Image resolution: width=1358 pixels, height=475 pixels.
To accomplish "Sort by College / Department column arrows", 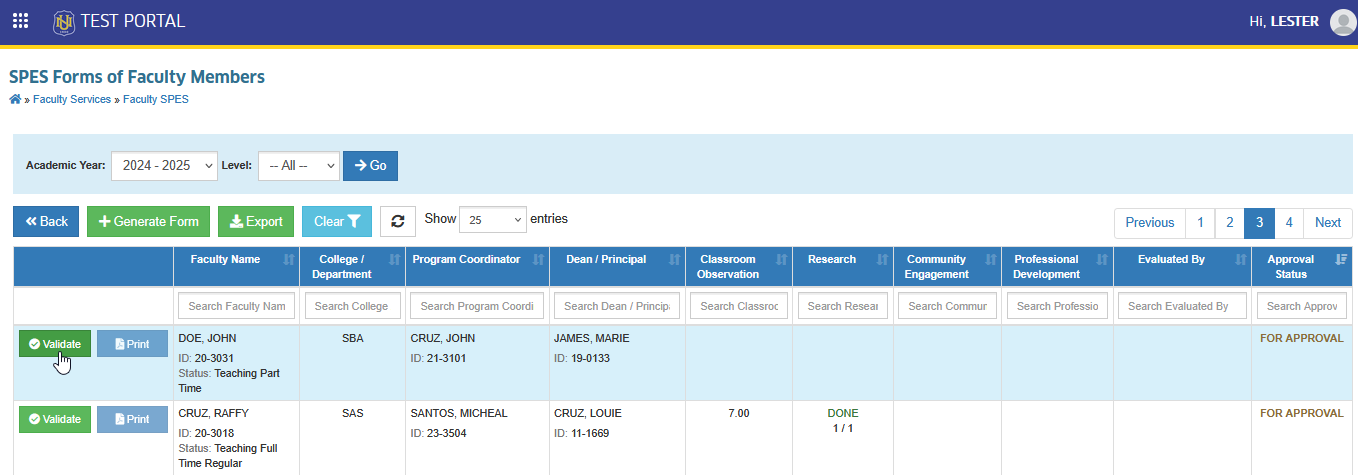I will [x=392, y=260].
